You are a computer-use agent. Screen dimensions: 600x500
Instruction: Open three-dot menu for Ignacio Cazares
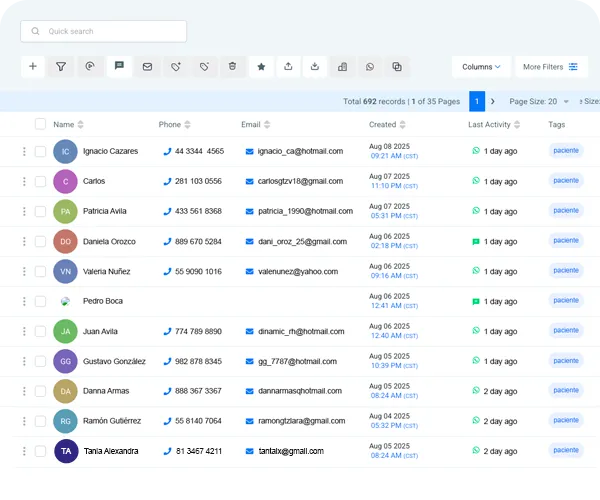pos(24,152)
